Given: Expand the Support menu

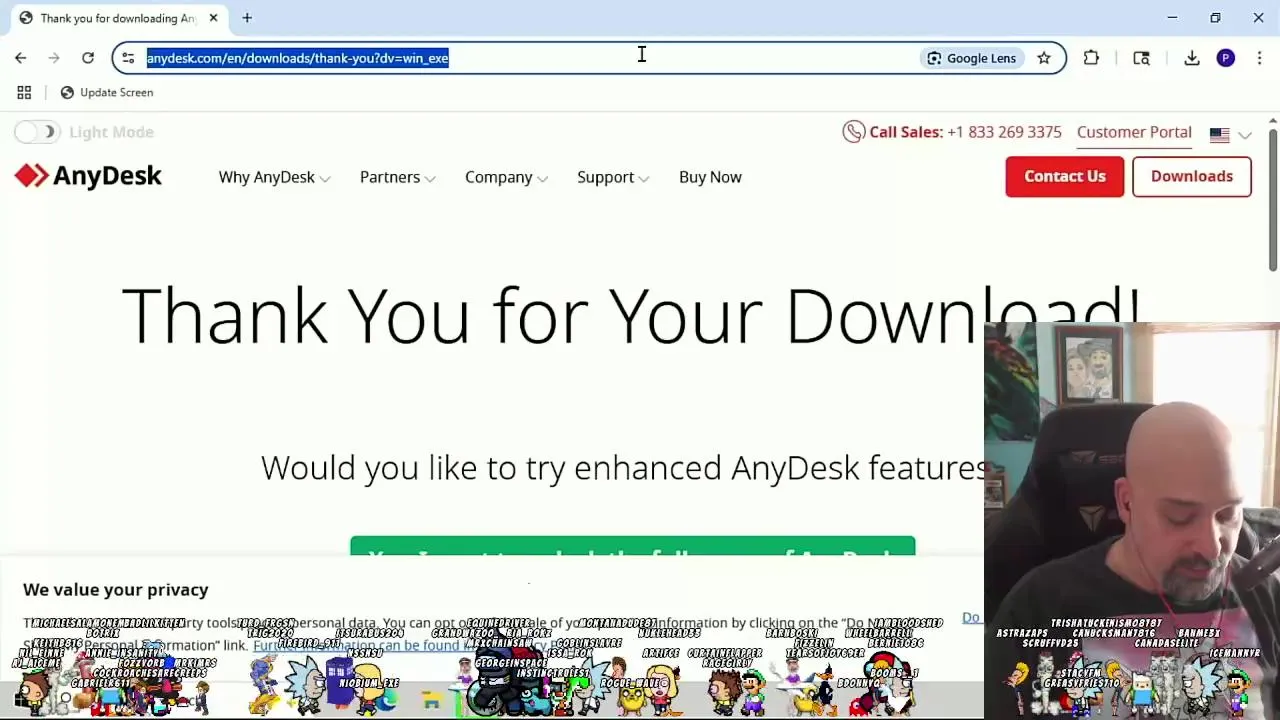Looking at the screenshot, I should pos(613,177).
